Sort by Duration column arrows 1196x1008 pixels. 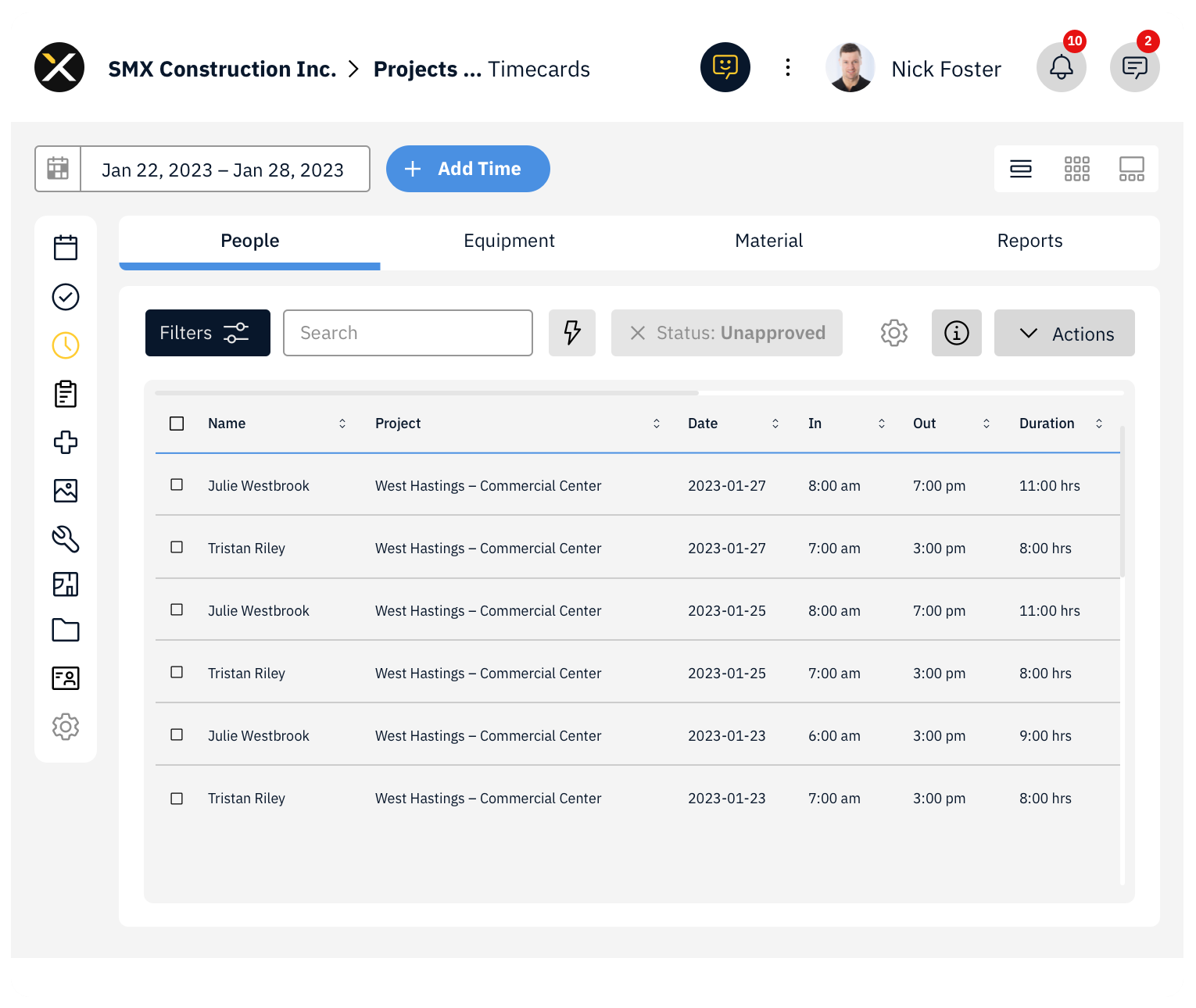1099,424
